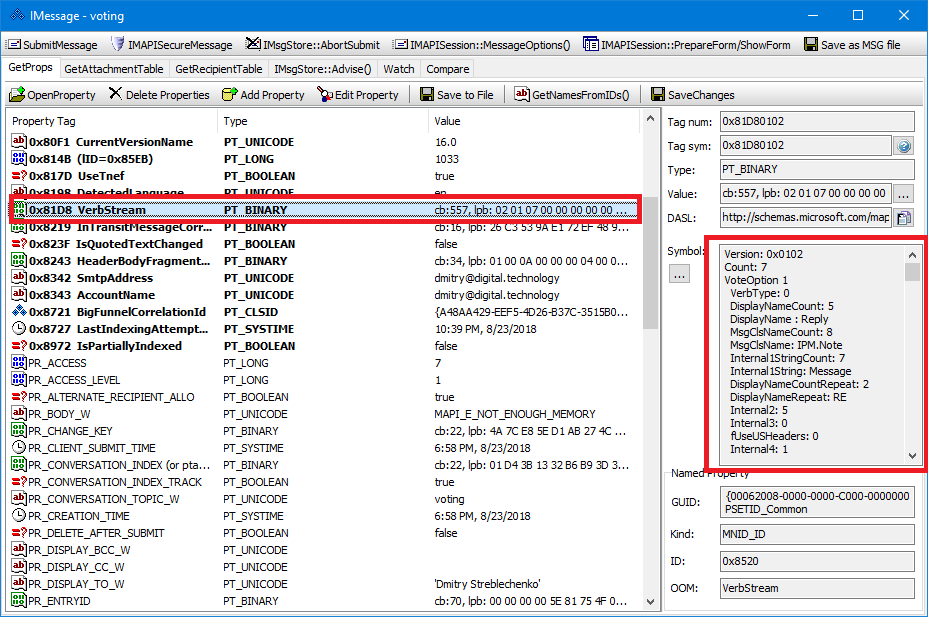Click the Edit Property icon
This screenshot has width=928, height=617.
(325, 95)
